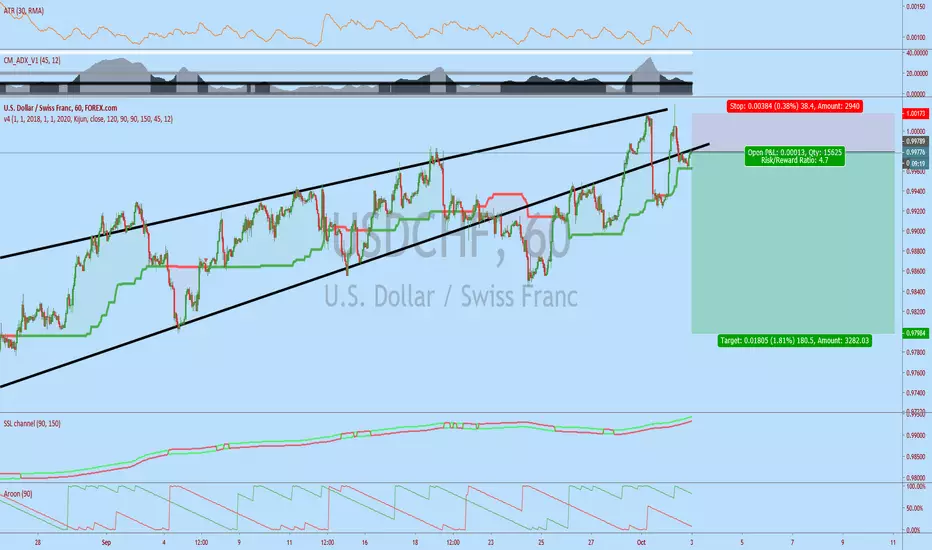Click the 50.00% Aroon scale value
932x550 pixels.
(916, 508)
